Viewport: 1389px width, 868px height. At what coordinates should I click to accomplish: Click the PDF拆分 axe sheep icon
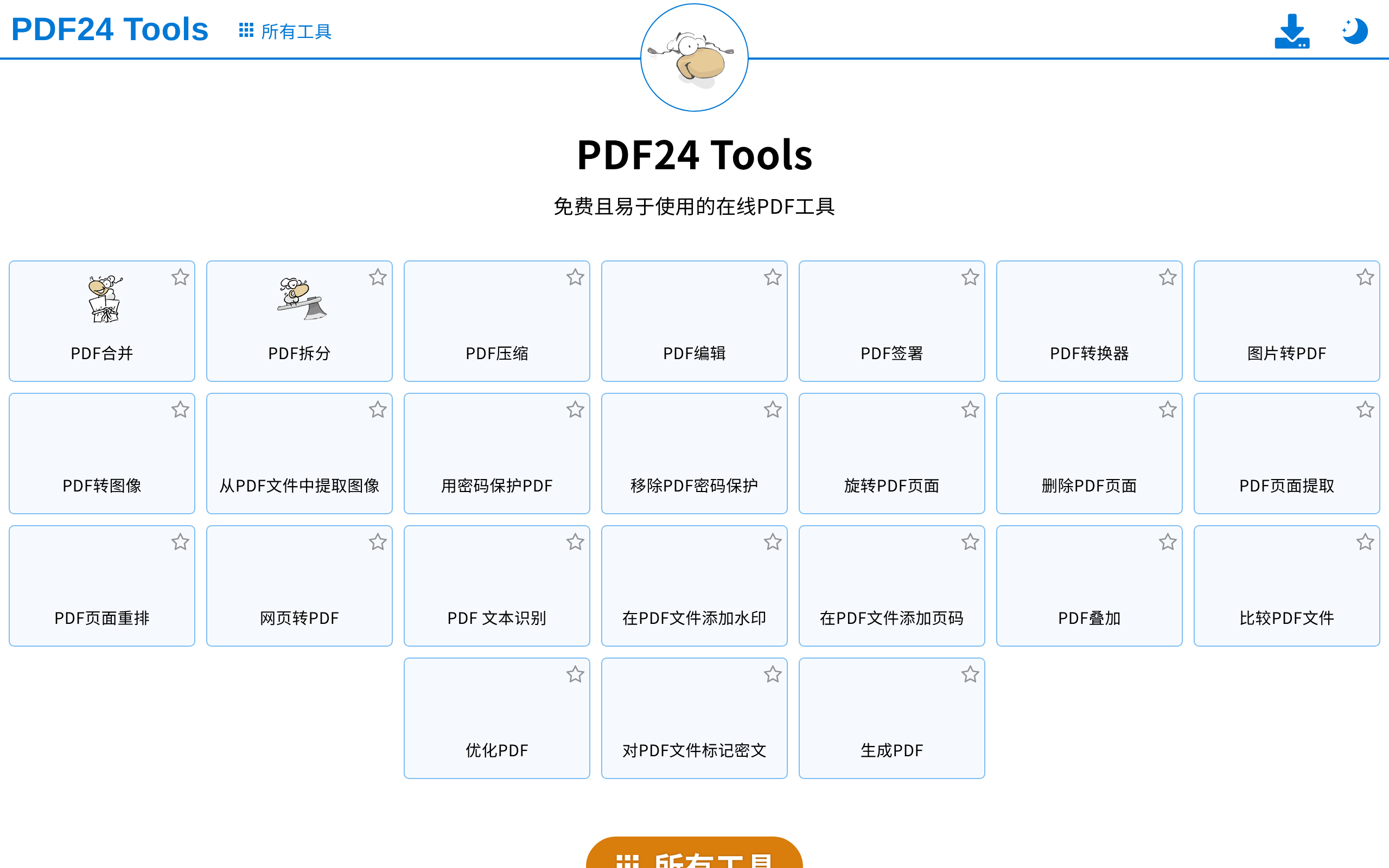pos(302,299)
